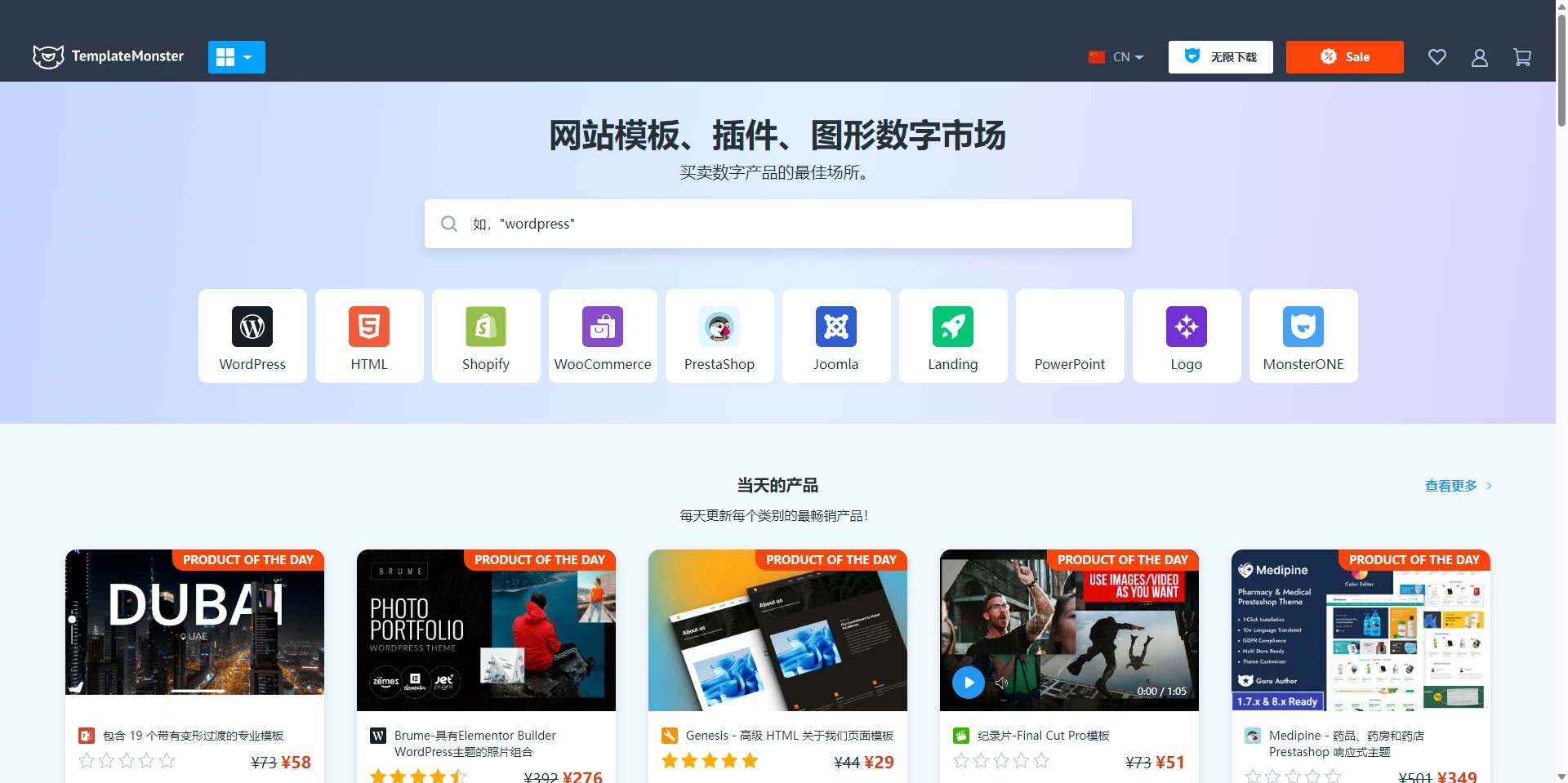Select the WooCommerce category icon

(x=603, y=327)
